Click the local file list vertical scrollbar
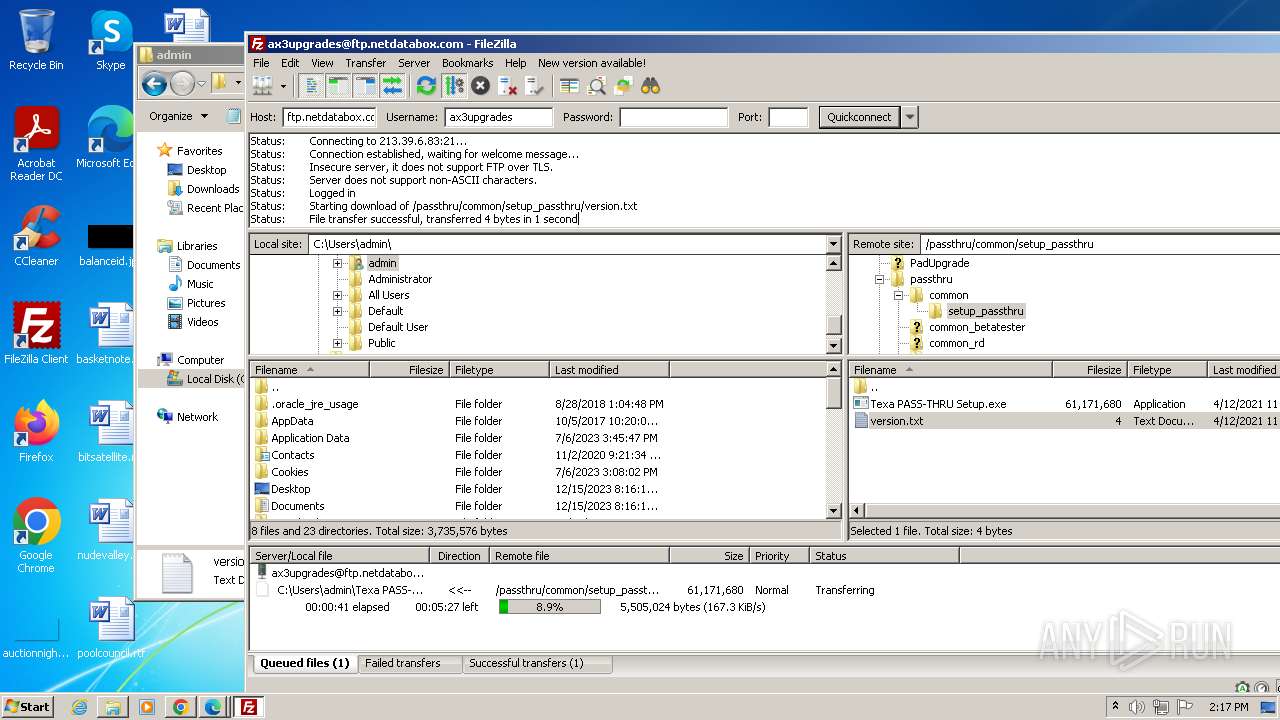Screen dimensions: 1280x720 point(833,440)
